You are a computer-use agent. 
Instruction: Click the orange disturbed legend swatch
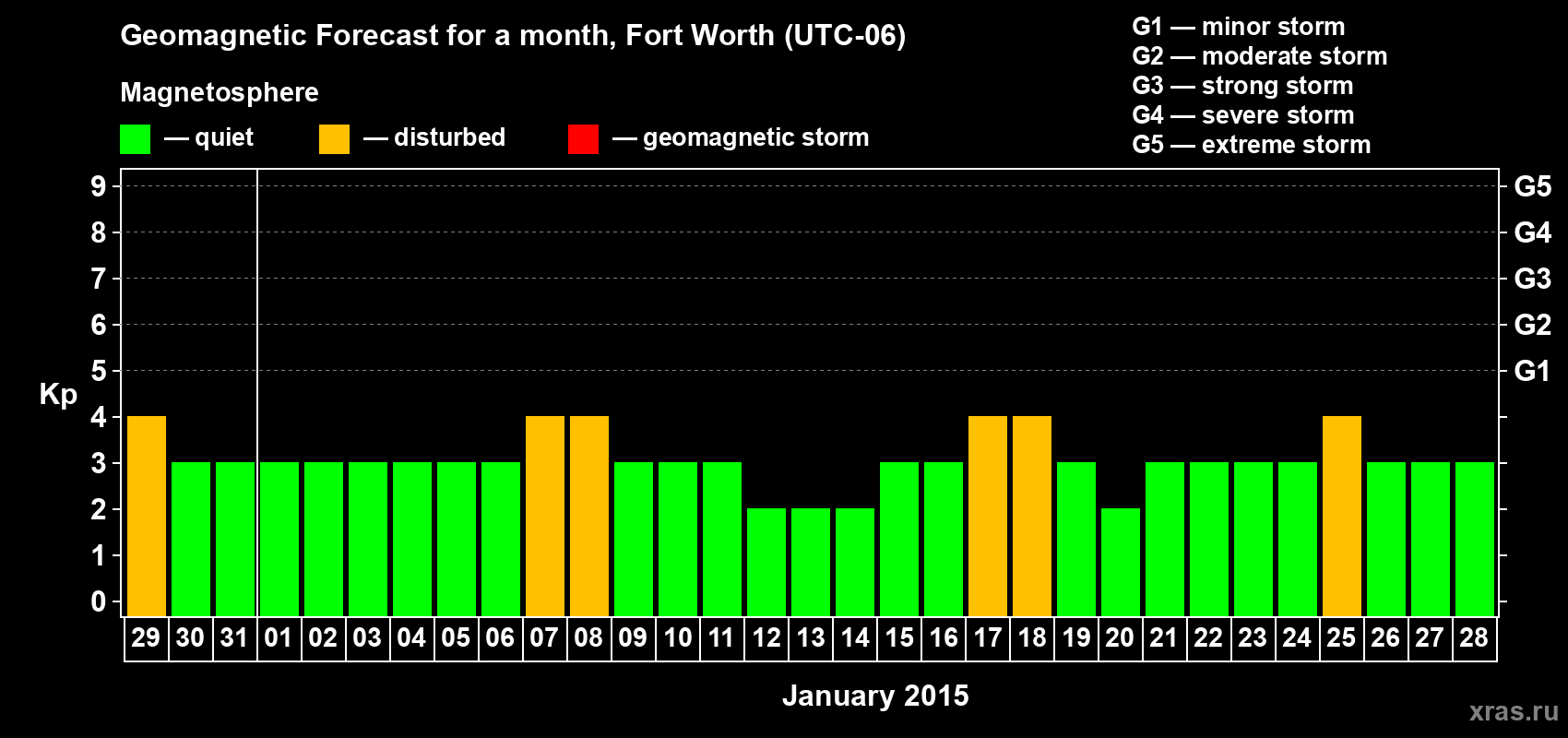coord(334,139)
